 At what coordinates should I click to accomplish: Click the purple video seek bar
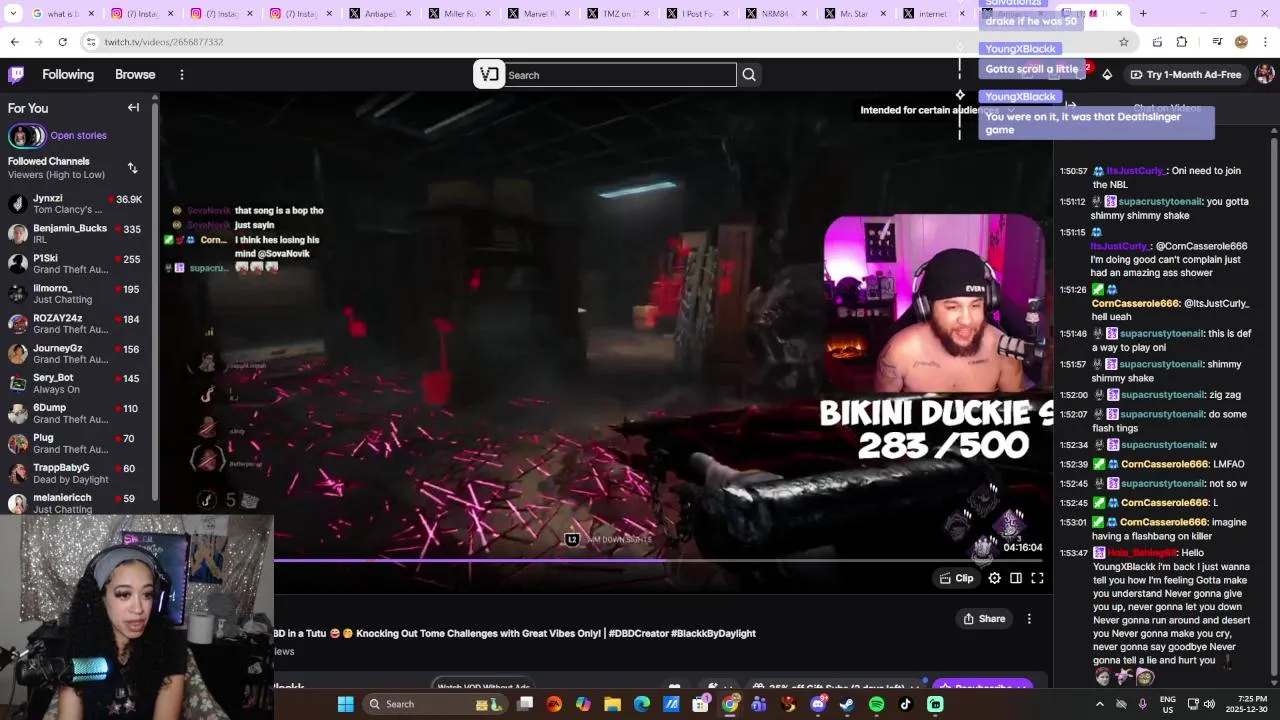(x=470, y=561)
